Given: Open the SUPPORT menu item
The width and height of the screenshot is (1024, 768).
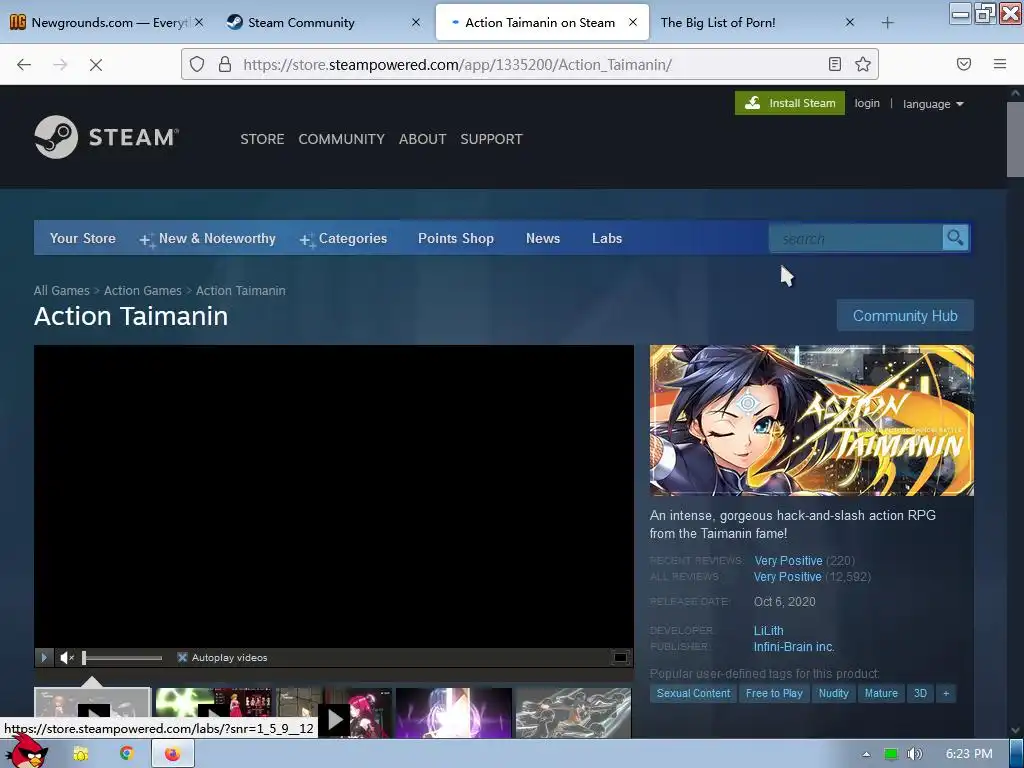Looking at the screenshot, I should [491, 139].
